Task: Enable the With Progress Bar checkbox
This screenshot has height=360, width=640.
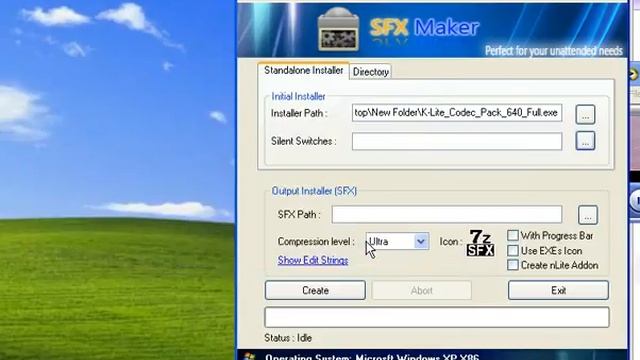Action: tap(513, 236)
